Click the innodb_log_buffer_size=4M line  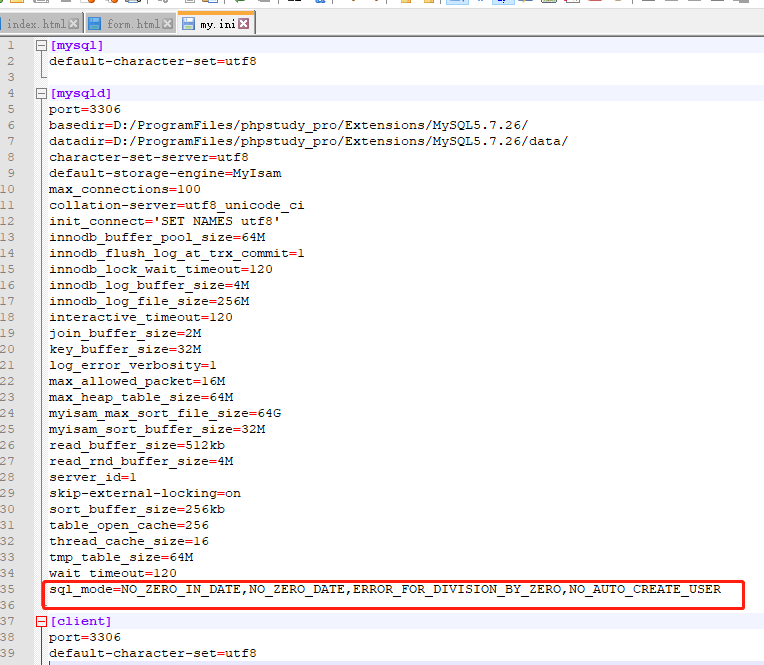coord(149,285)
